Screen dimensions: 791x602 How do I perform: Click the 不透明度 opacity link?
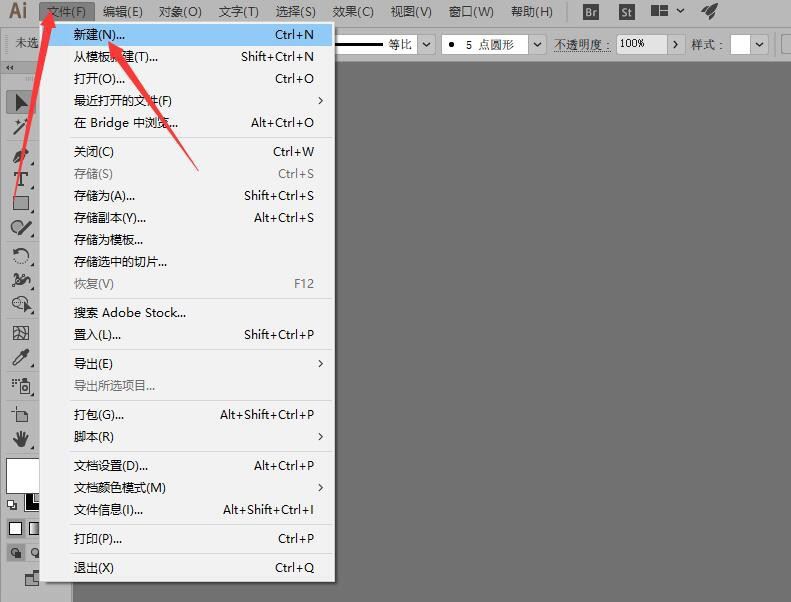click(x=582, y=45)
